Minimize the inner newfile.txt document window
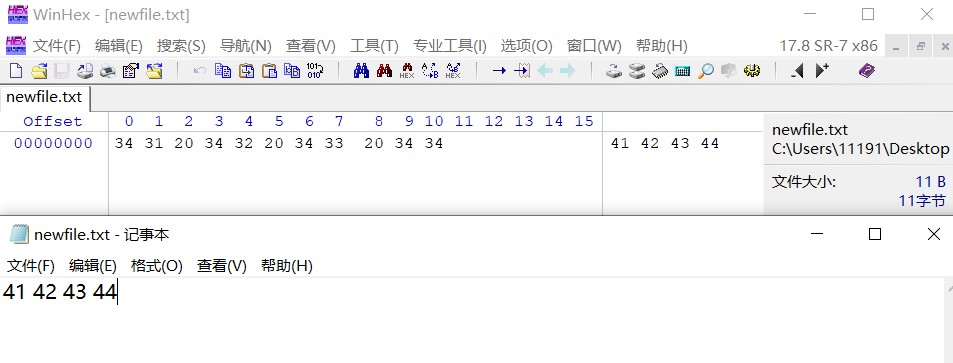This screenshot has width=953, height=363. pyautogui.click(x=896, y=46)
